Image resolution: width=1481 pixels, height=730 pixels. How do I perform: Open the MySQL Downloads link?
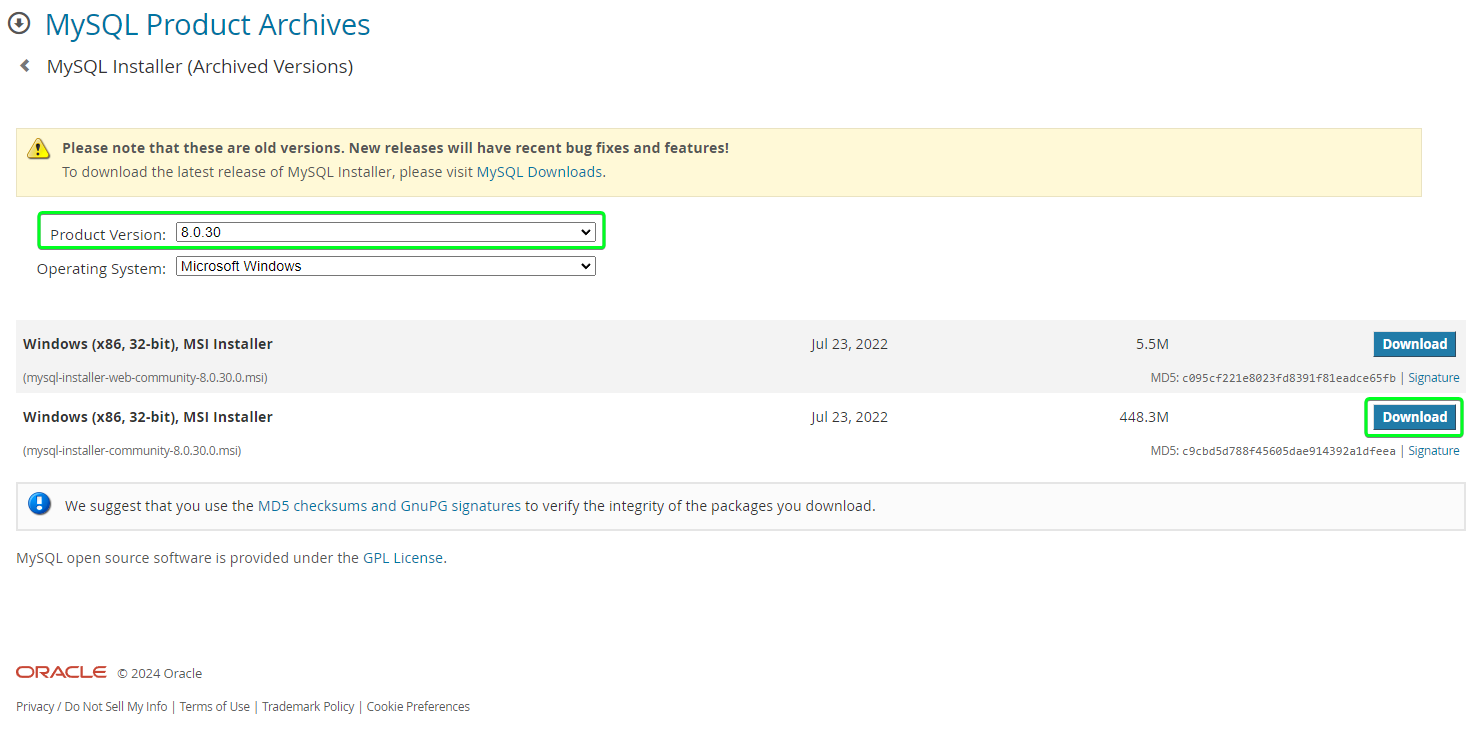pos(539,172)
